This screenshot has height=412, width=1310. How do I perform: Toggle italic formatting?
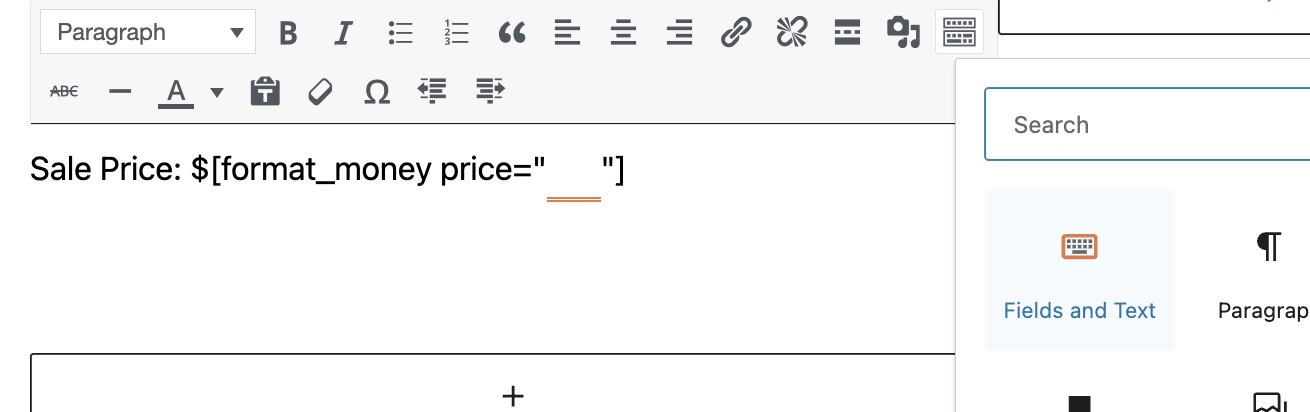point(344,33)
